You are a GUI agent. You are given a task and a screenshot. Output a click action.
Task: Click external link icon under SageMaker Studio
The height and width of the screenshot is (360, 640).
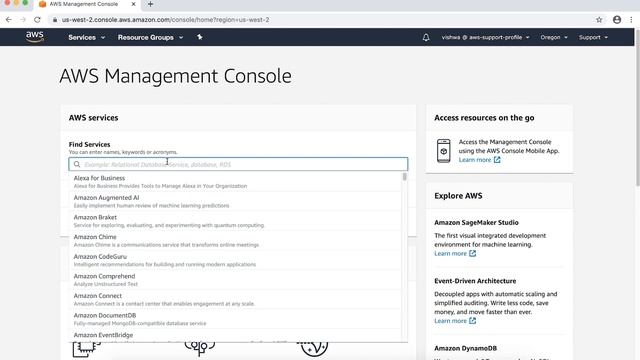point(472,253)
